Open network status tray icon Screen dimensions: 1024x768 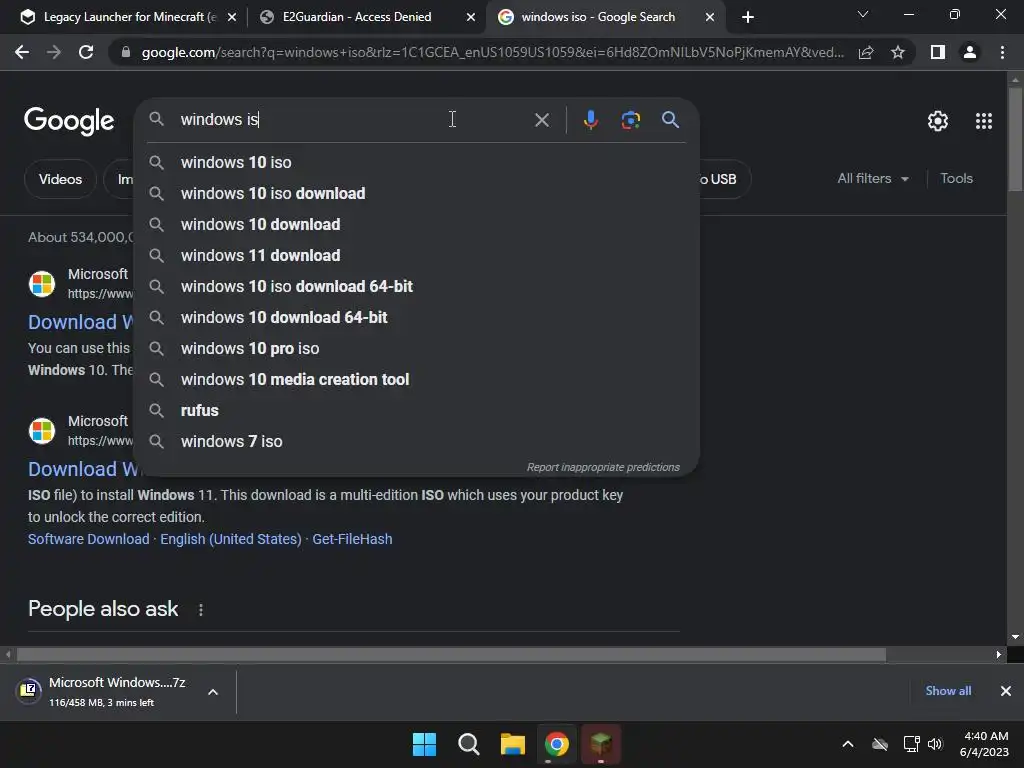912,744
